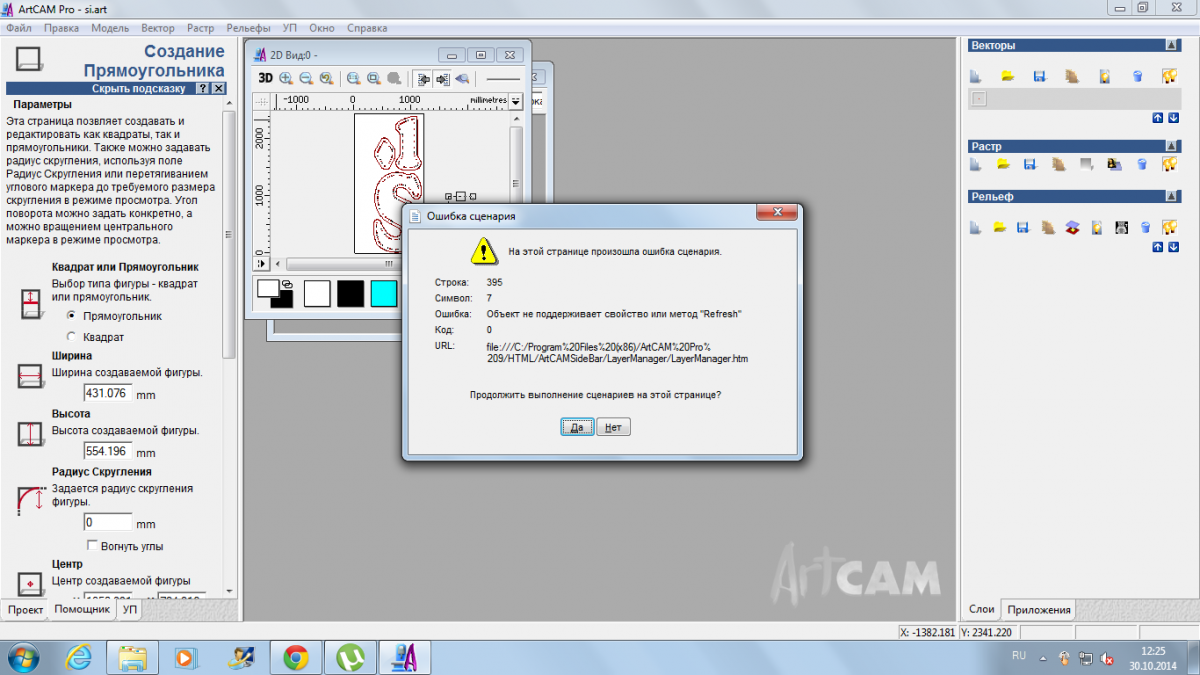The height and width of the screenshot is (675, 1200).
Task: Toggle all vector layers visibility bulbs
Action: click(1169, 76)
